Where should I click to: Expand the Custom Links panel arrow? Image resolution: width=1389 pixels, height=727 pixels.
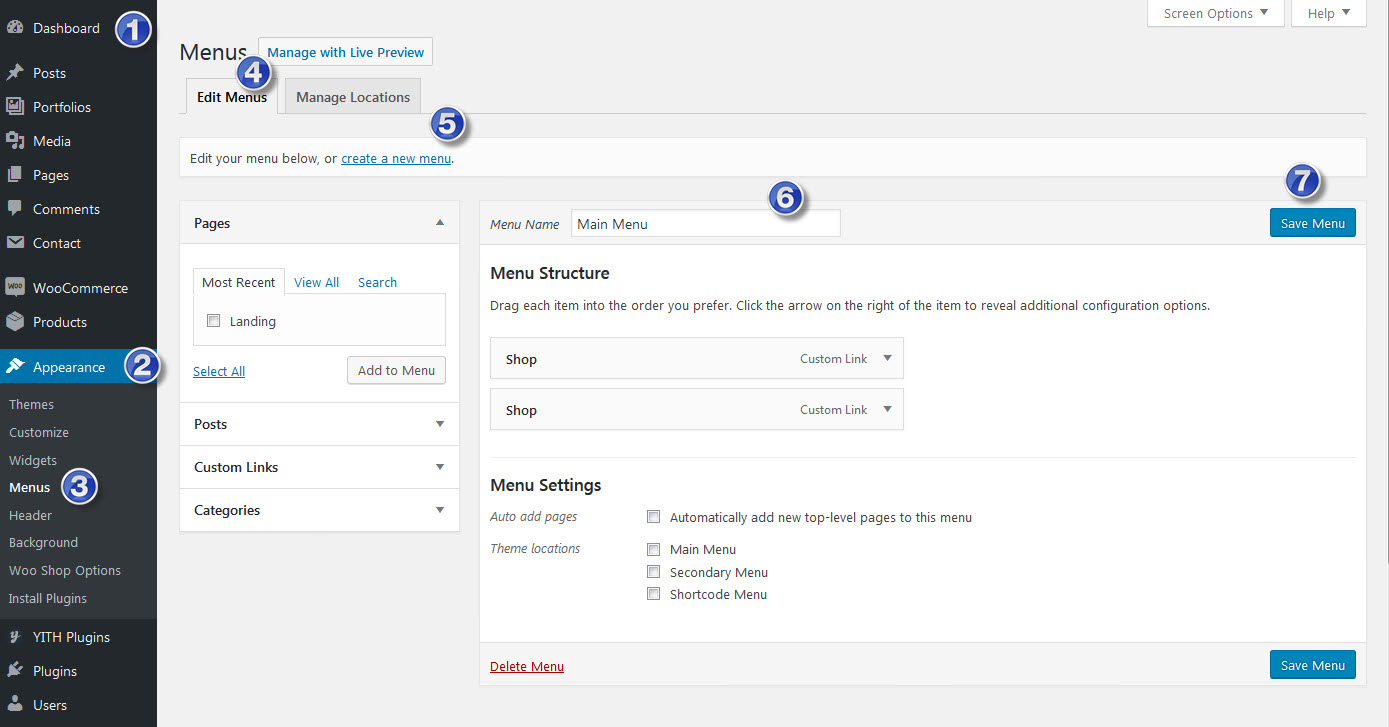point(440,467)
